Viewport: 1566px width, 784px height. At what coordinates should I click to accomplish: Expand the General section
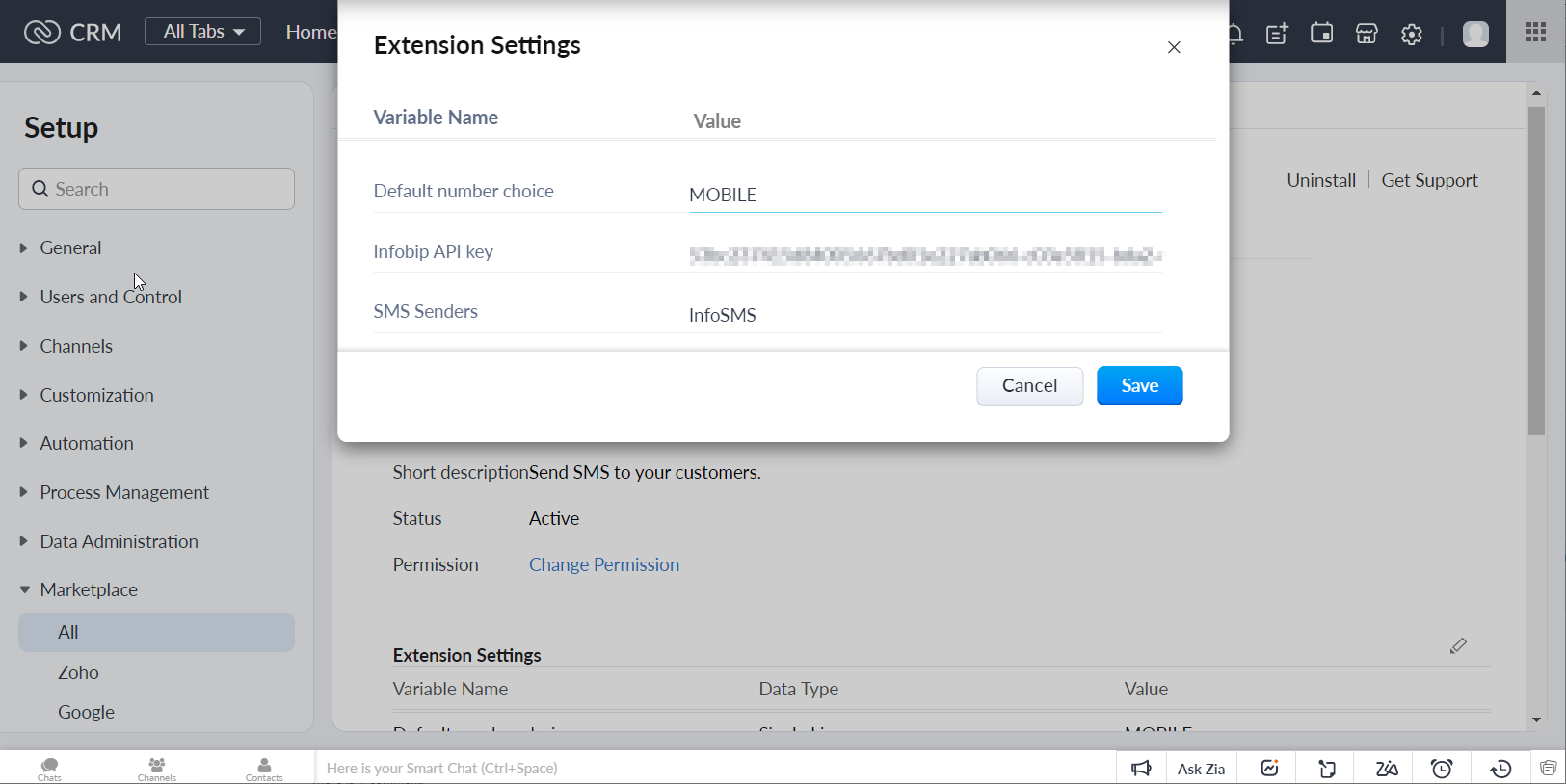coord(70,248)
